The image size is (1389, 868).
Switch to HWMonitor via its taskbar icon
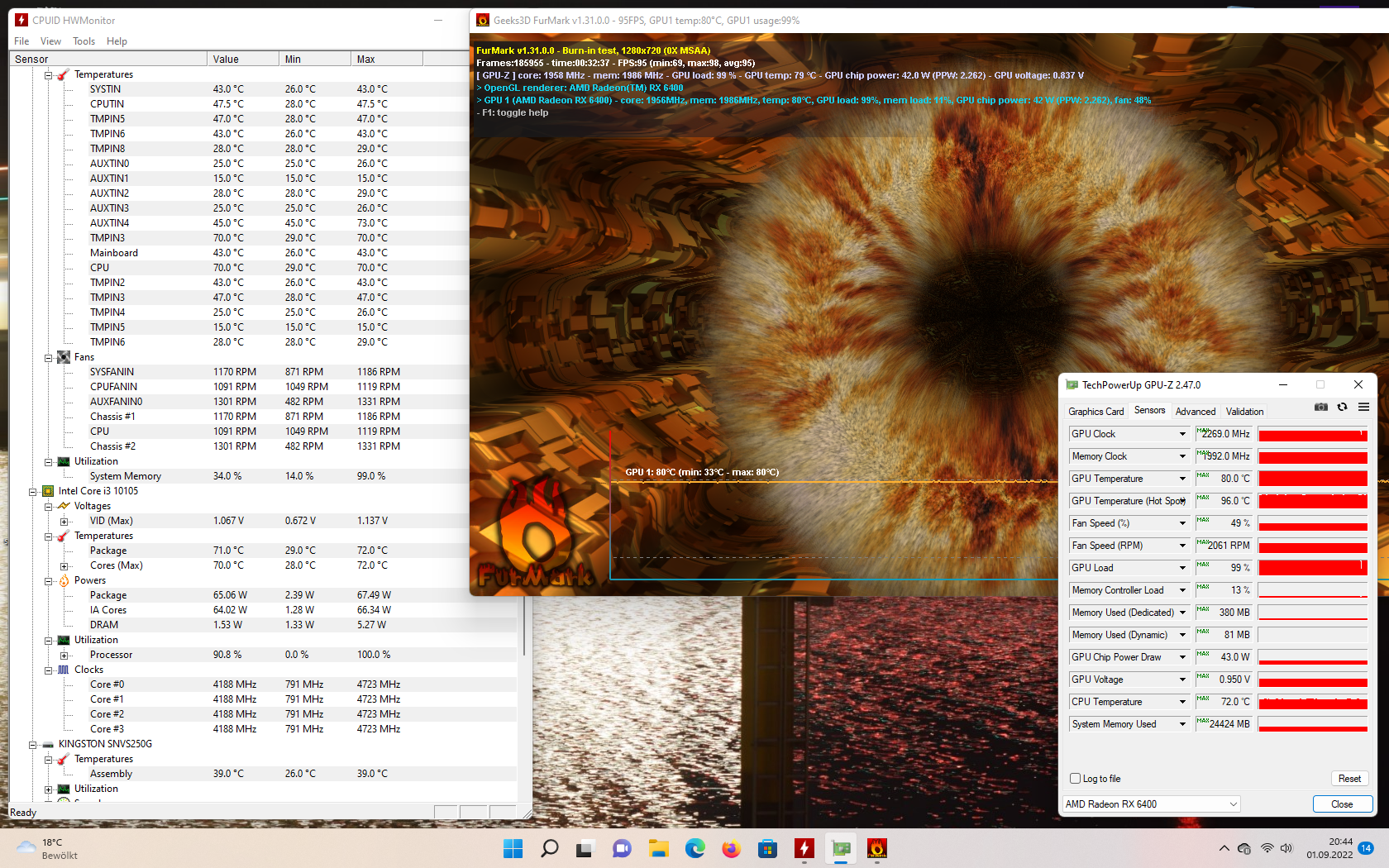pos(804,848)
